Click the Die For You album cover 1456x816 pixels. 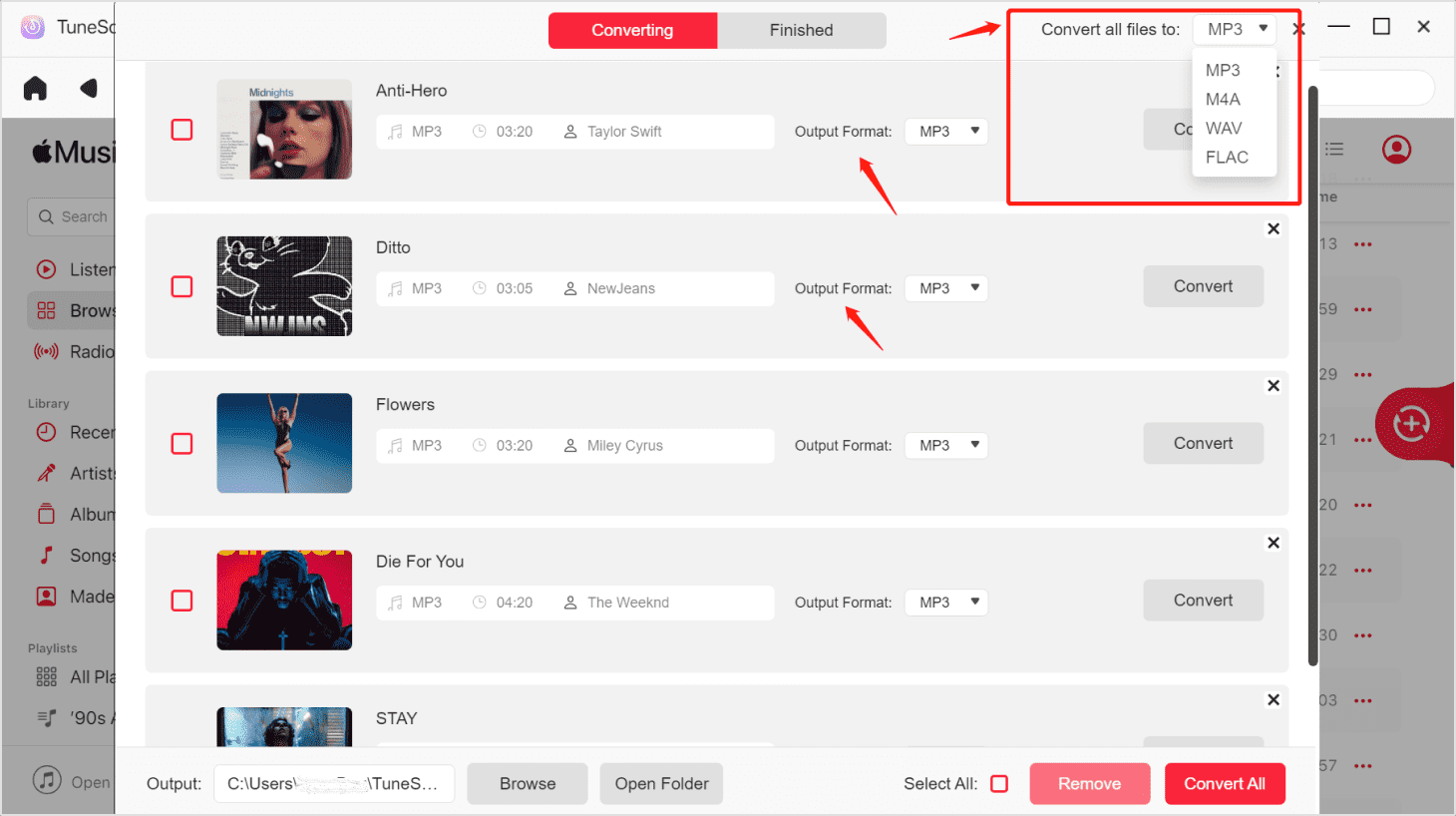(284, 601)
